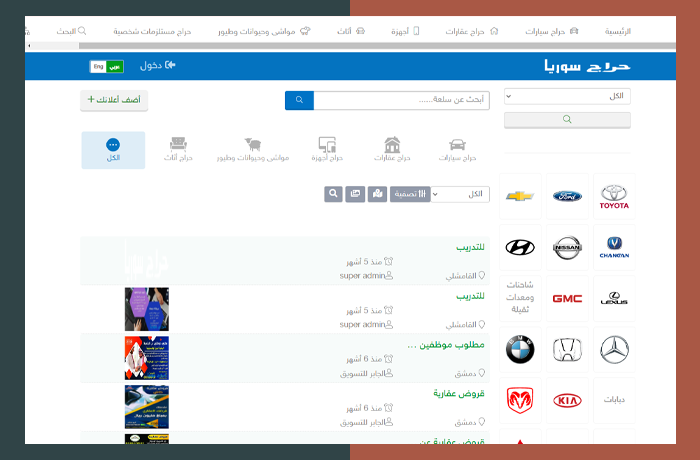Select the حراج أثاث furniture icon
Image resolution: width=700 pixels, height=460 pixels.
pos(178,150)
